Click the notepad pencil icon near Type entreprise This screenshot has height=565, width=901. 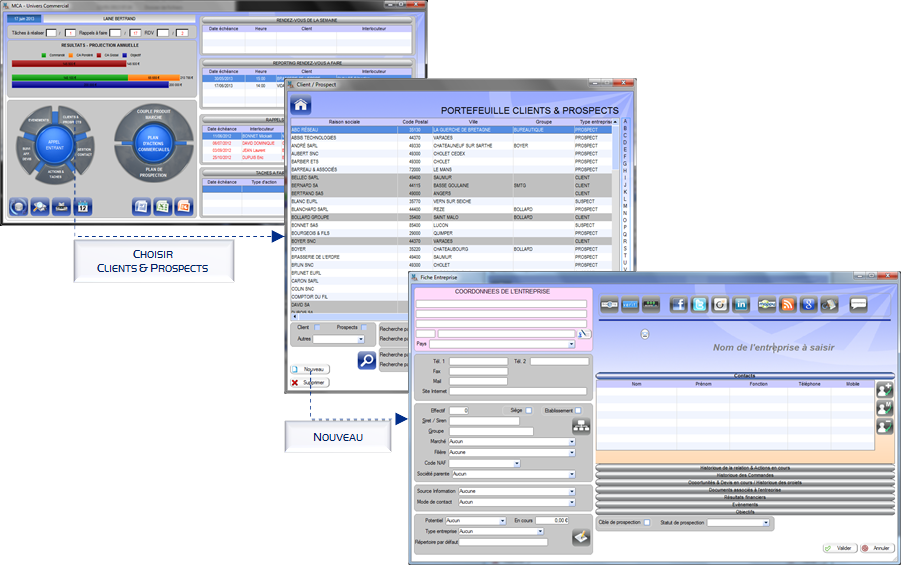(581, 537)
